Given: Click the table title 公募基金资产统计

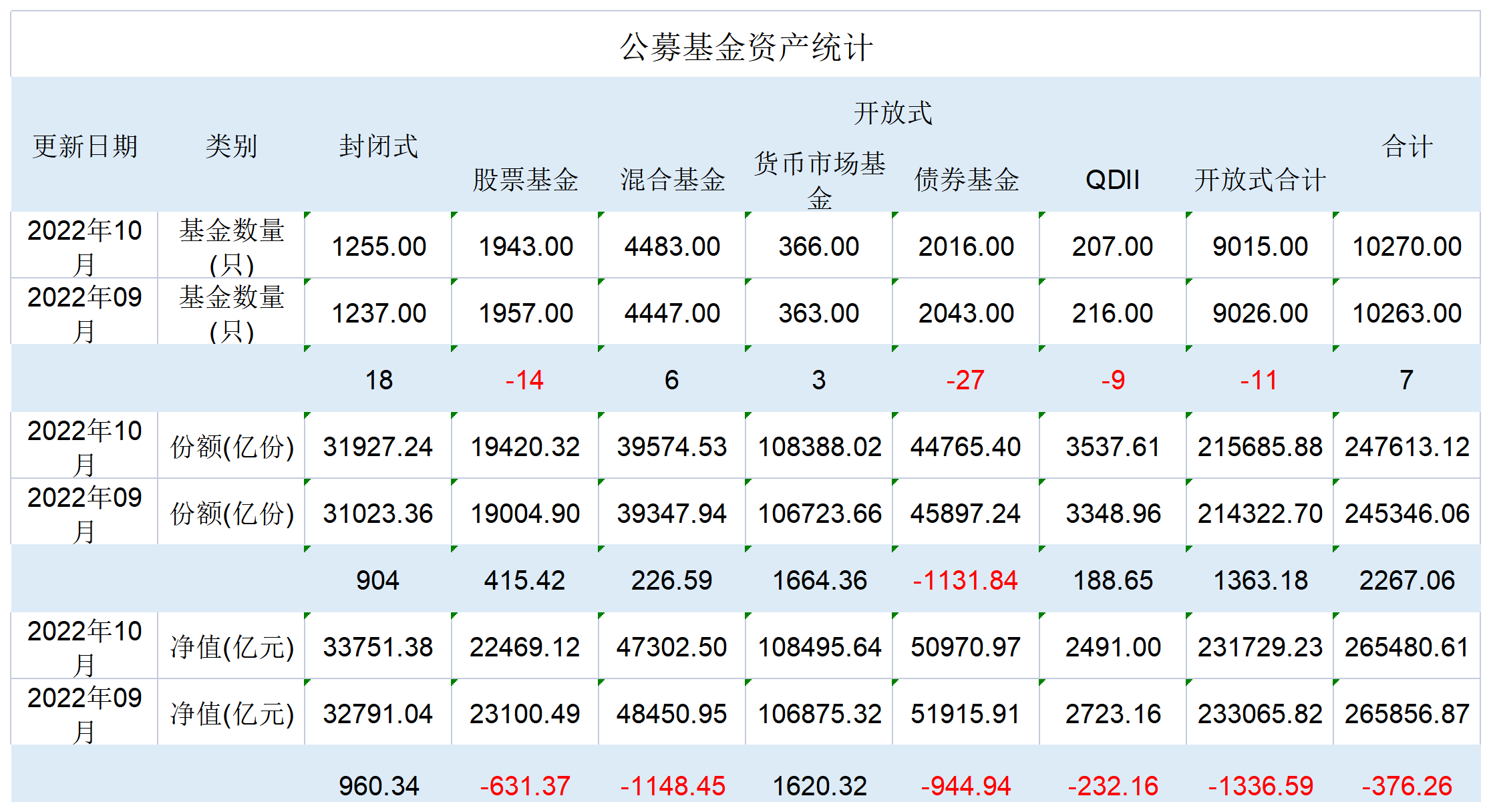Looking at the screenshot, I should pyautogui.click(x=745, y=47).
